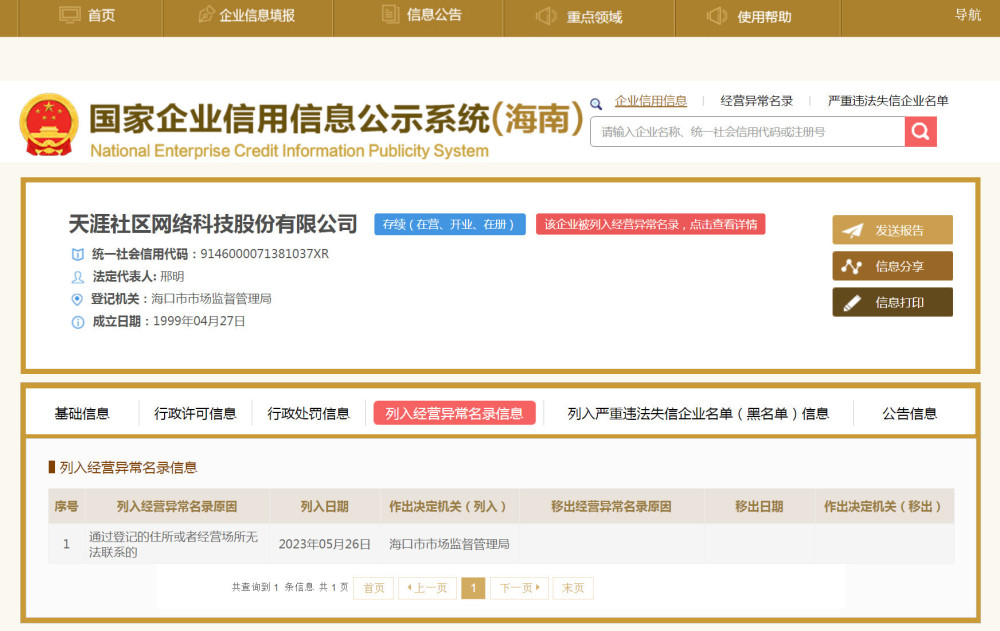This screenshot has height=631, width=1000.
Task: Click the 移出经营异常名录原因 column header
Action: [612, 507]
